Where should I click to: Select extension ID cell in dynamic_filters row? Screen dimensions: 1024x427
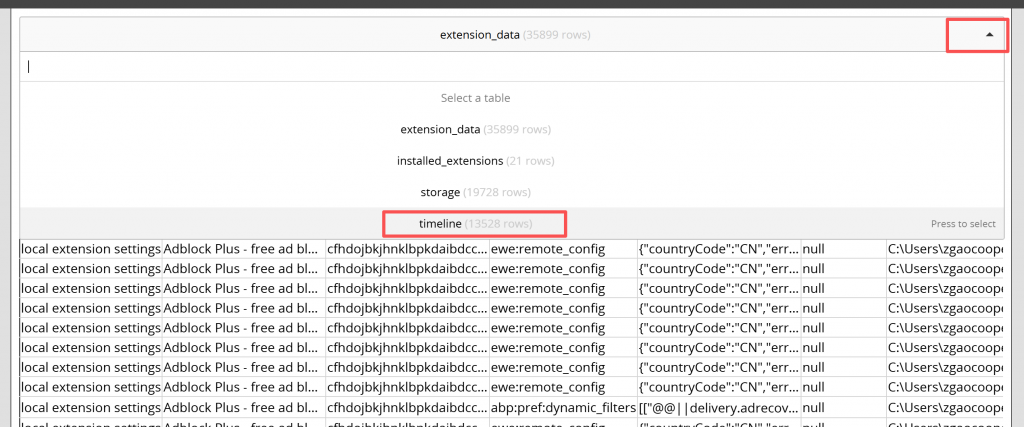click(x=407, y=408)
